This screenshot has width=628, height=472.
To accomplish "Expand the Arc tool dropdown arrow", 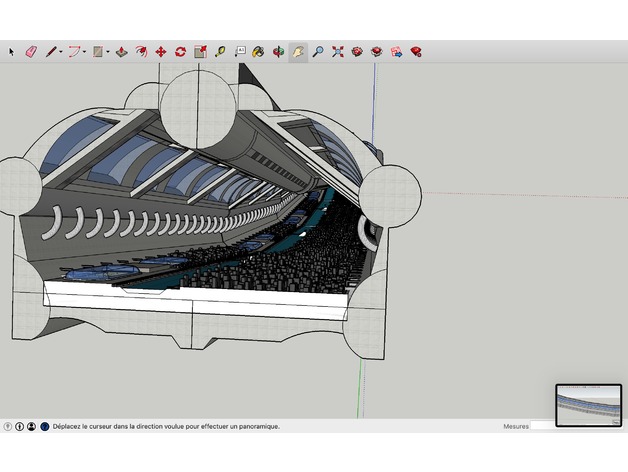I will pyautogui.click(x=85, y=52).
